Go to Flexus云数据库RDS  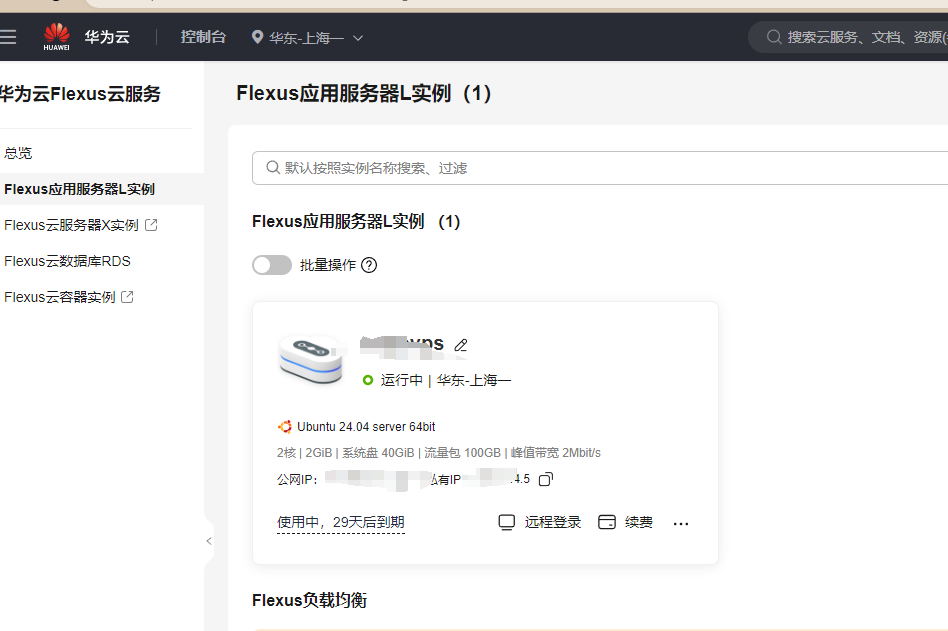click(67, 261)
